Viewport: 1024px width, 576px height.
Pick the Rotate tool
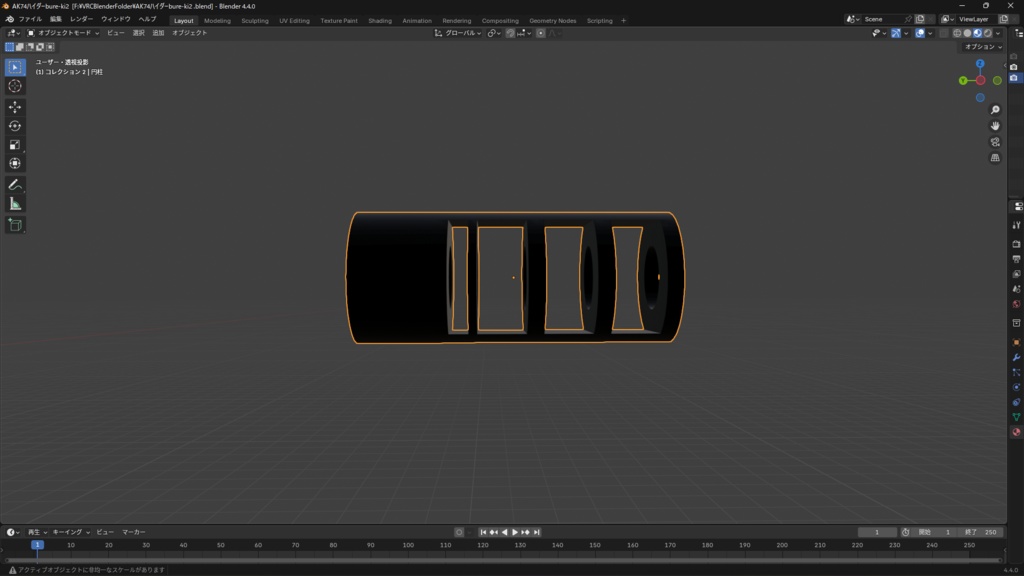[x=15, y=126]
